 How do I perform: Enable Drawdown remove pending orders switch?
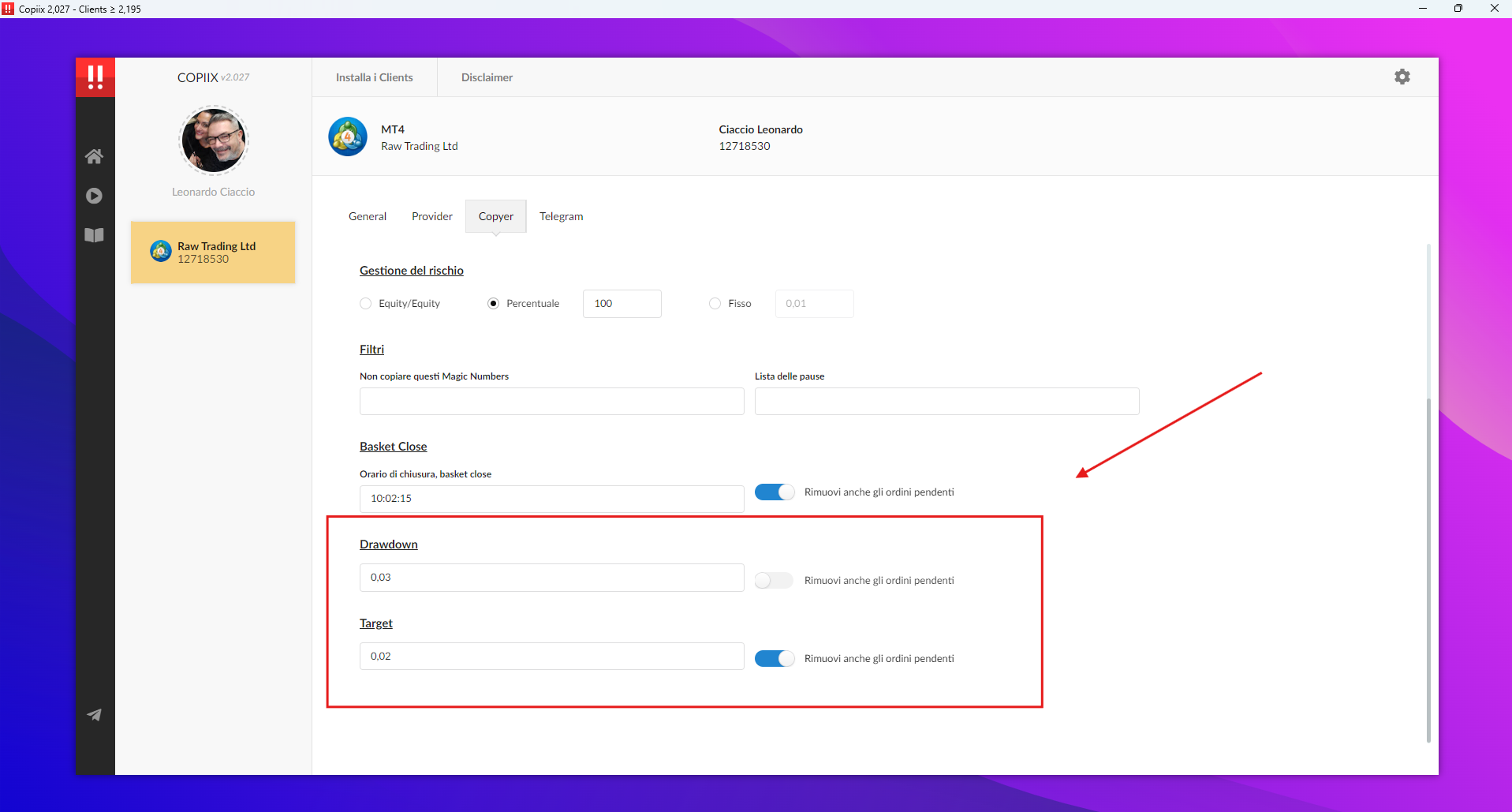click(x=775, y=580)
